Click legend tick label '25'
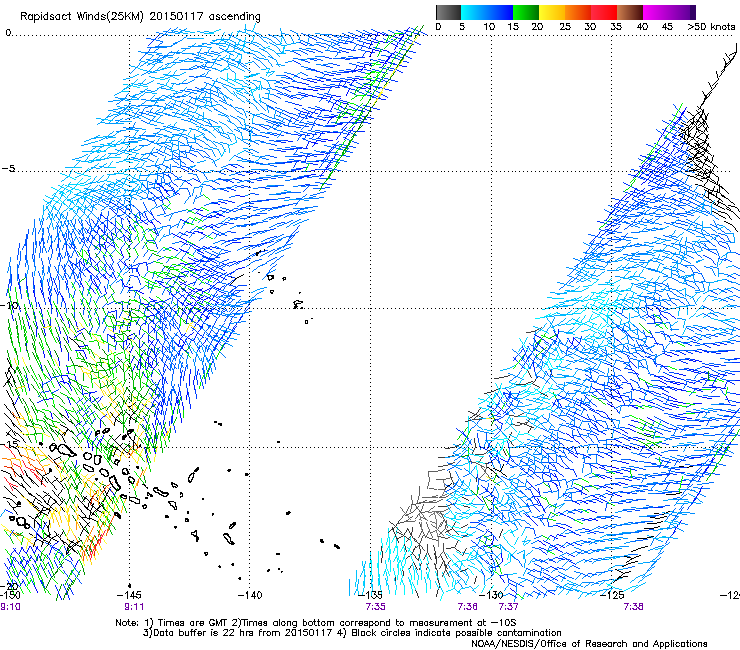The width and height of the screenshot is (740, 650). pos(564,27)
